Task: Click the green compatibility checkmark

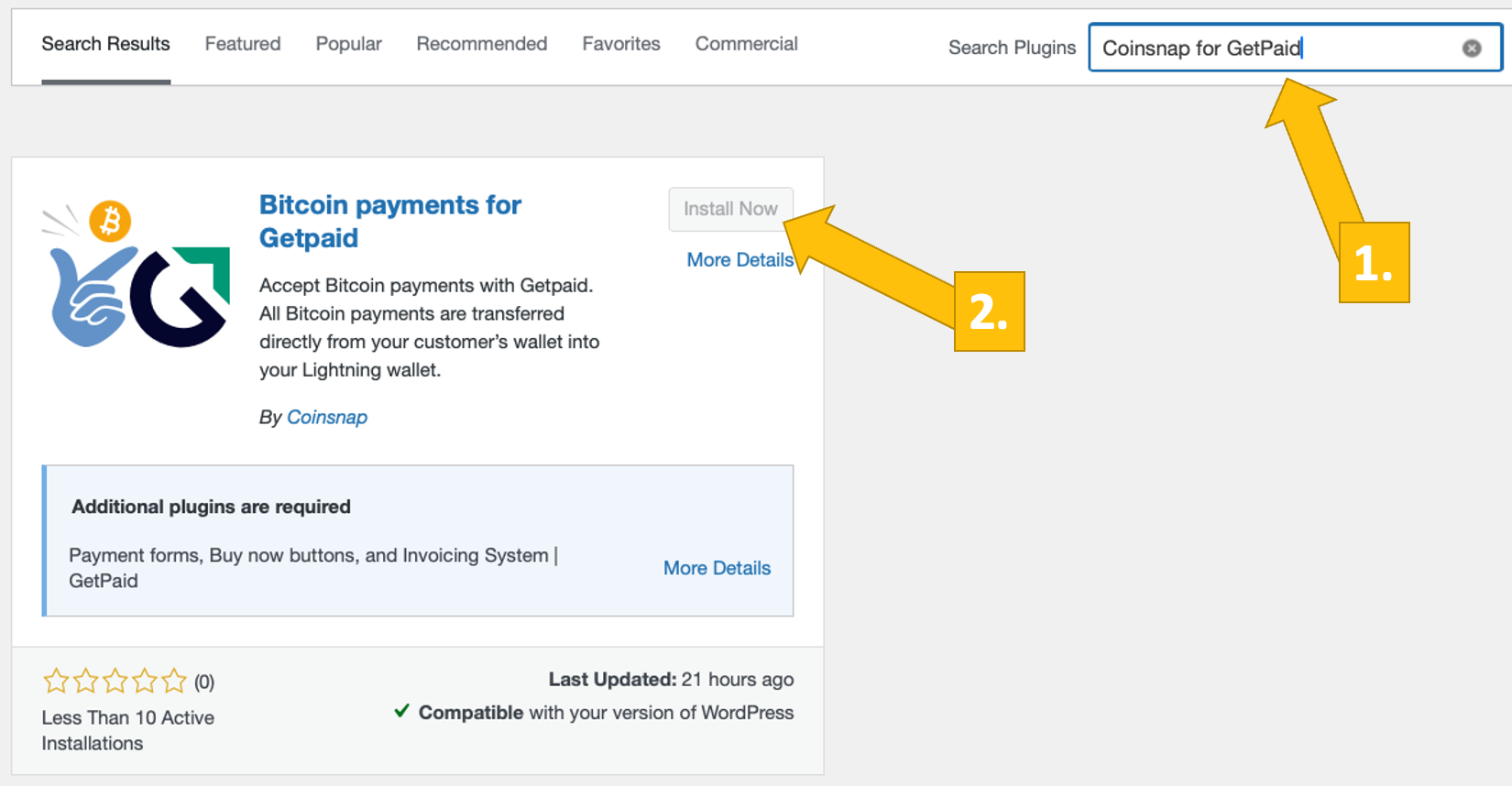Action: (401, 711)
